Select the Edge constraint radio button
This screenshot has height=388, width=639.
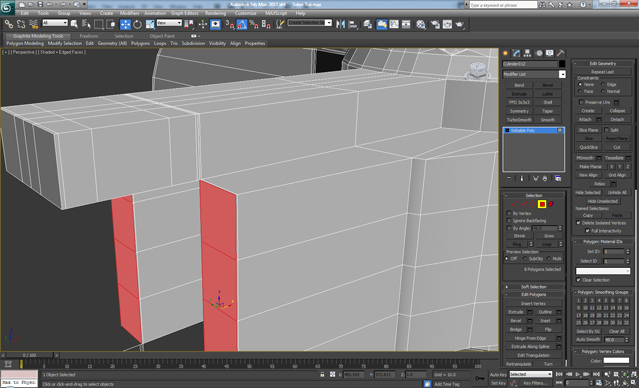point(603,84)
